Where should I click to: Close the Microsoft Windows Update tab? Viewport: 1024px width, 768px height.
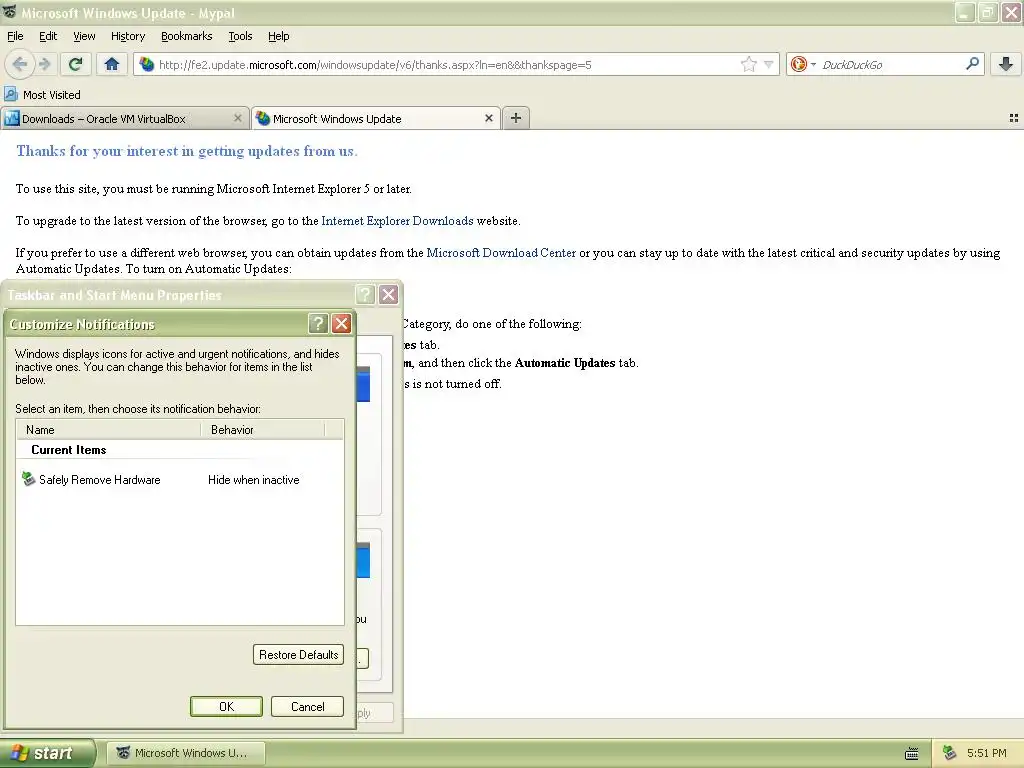pos(488,118)
